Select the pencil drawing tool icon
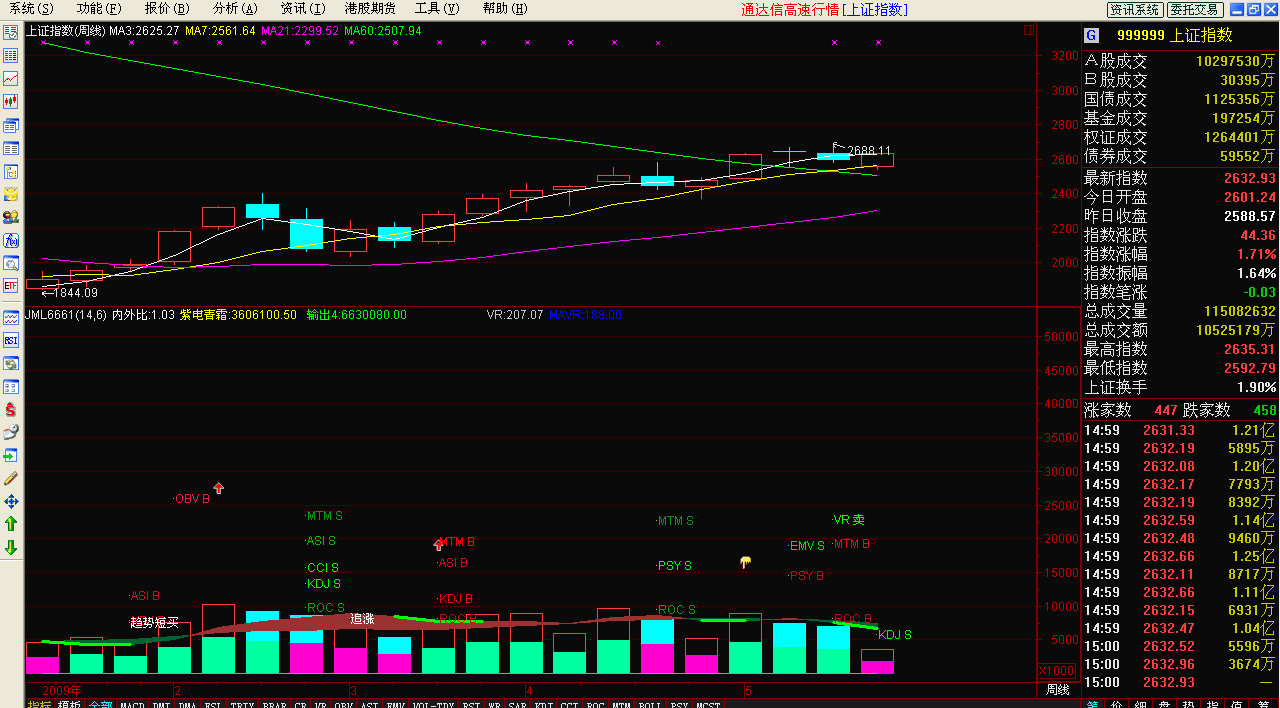Viewport: 1280px width, 708px height. pyautogui.click(x=11, y=478)
